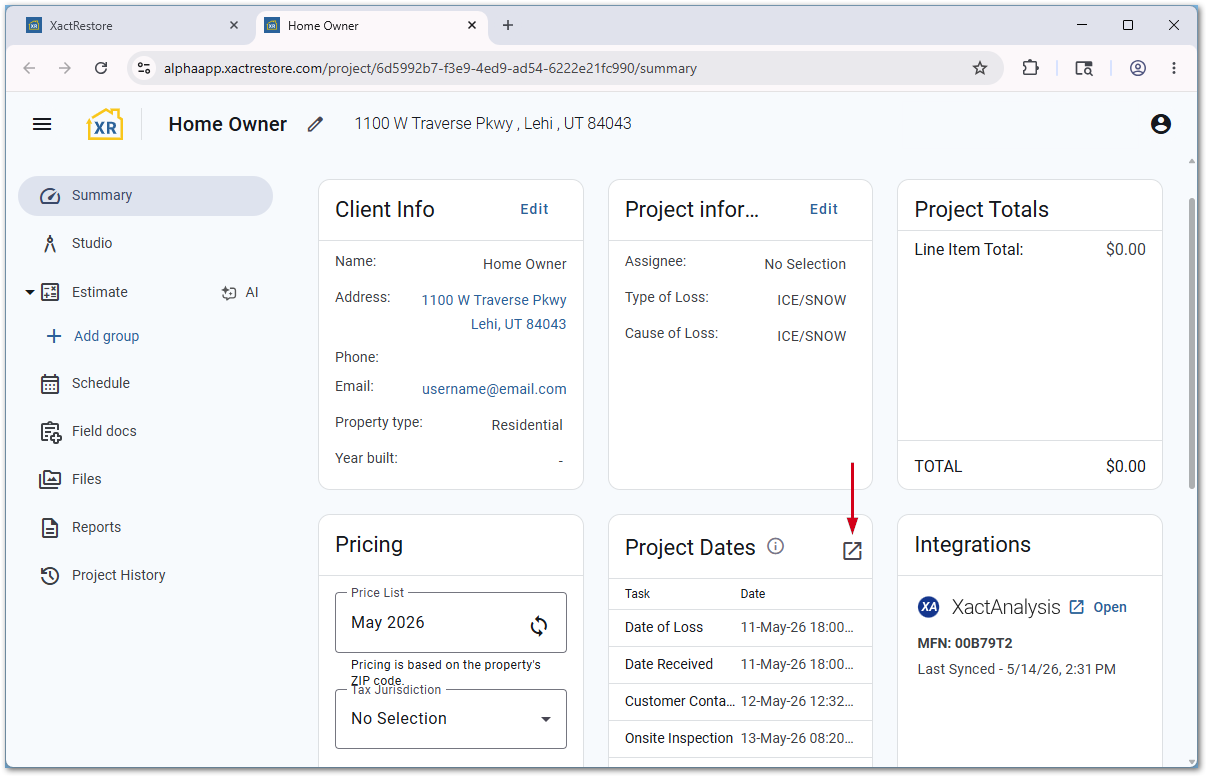Open a new browser tab
The image size is (1207, 777).
[x=508, y=26]
